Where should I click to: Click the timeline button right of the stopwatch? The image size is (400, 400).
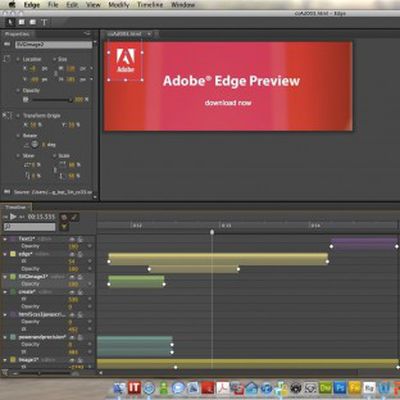tap(74, 217)
